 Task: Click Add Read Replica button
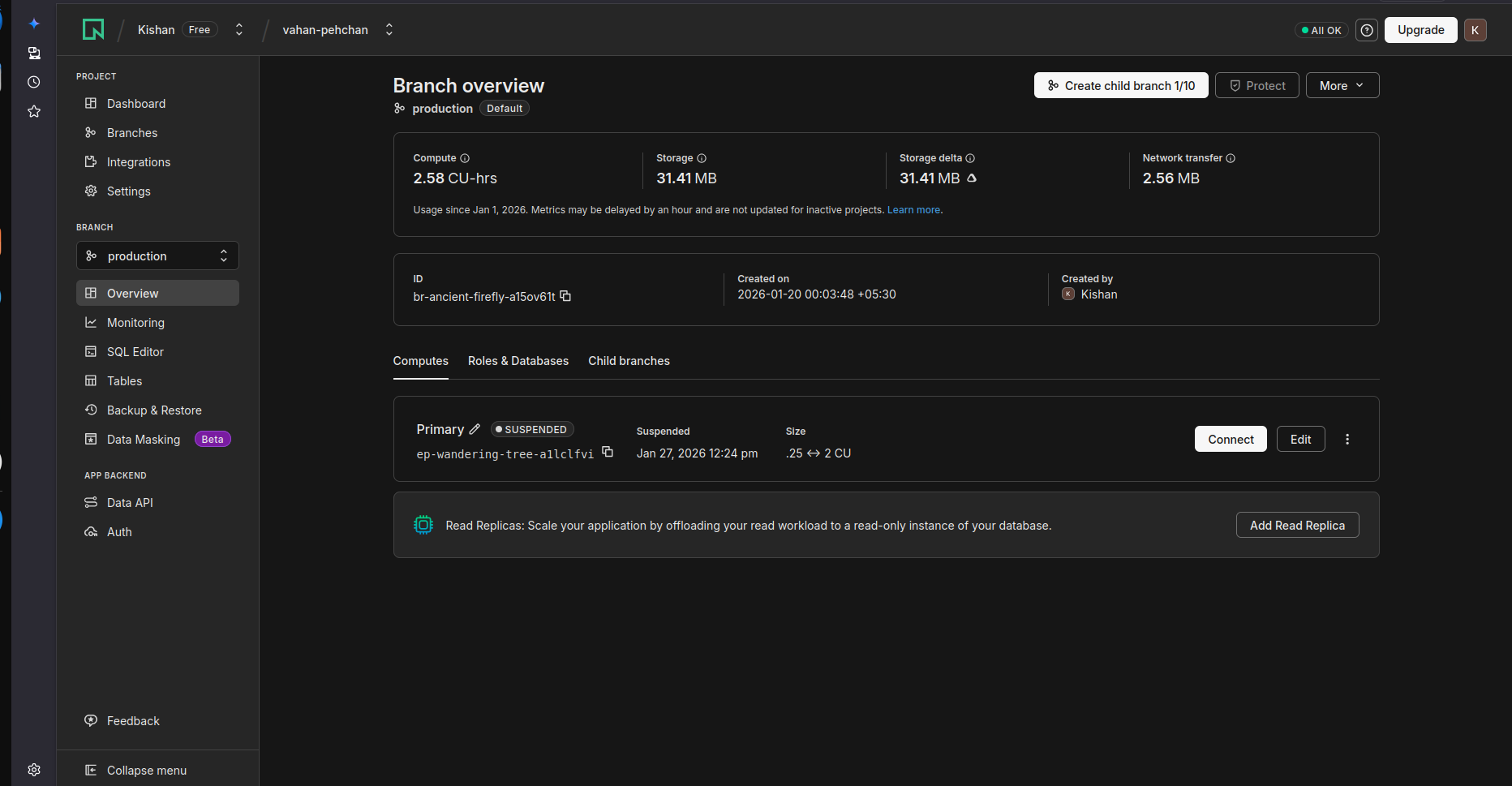tap(1296, 525)
